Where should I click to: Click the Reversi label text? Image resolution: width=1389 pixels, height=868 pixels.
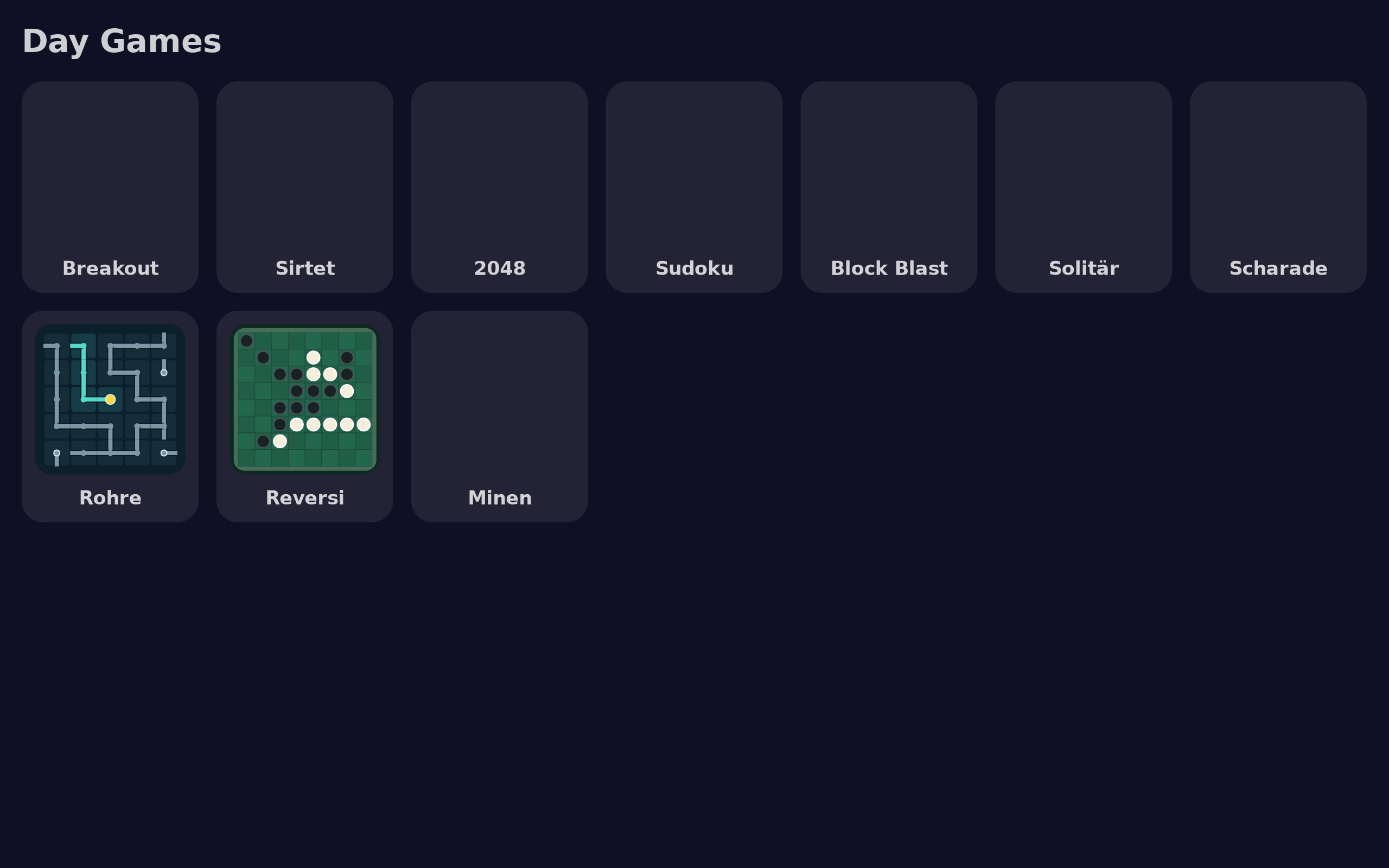pyautogui.click(x=305, y=497)
